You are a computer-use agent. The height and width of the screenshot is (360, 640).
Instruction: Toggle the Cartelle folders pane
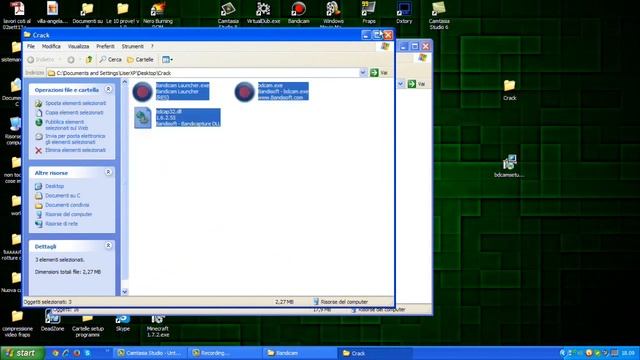140,60
